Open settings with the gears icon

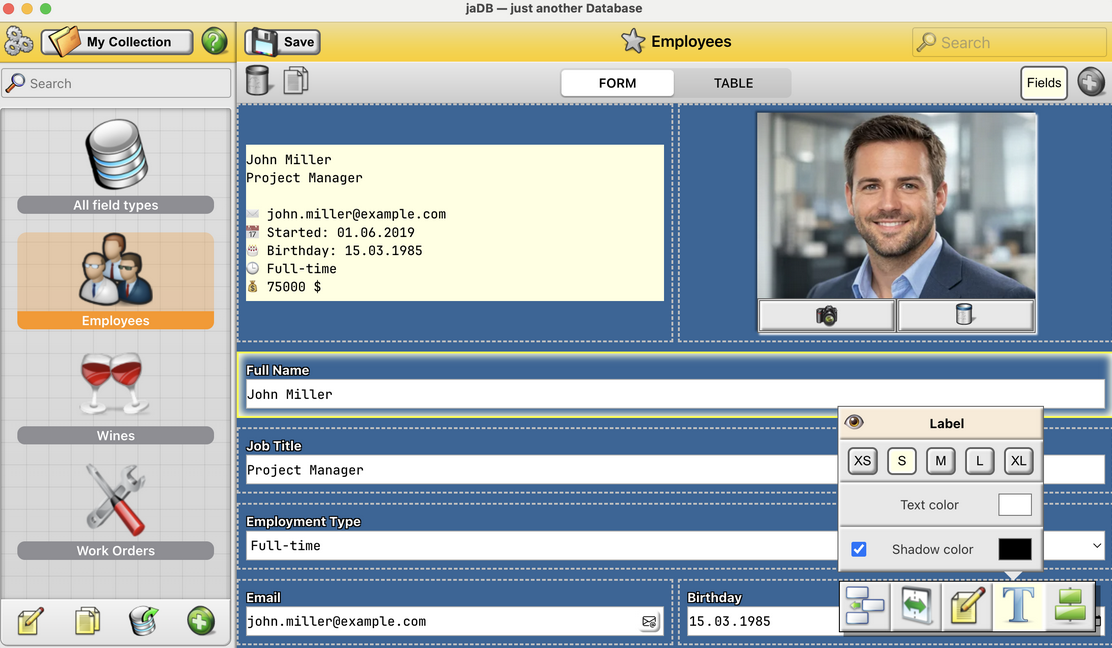[x=19, y=42]
